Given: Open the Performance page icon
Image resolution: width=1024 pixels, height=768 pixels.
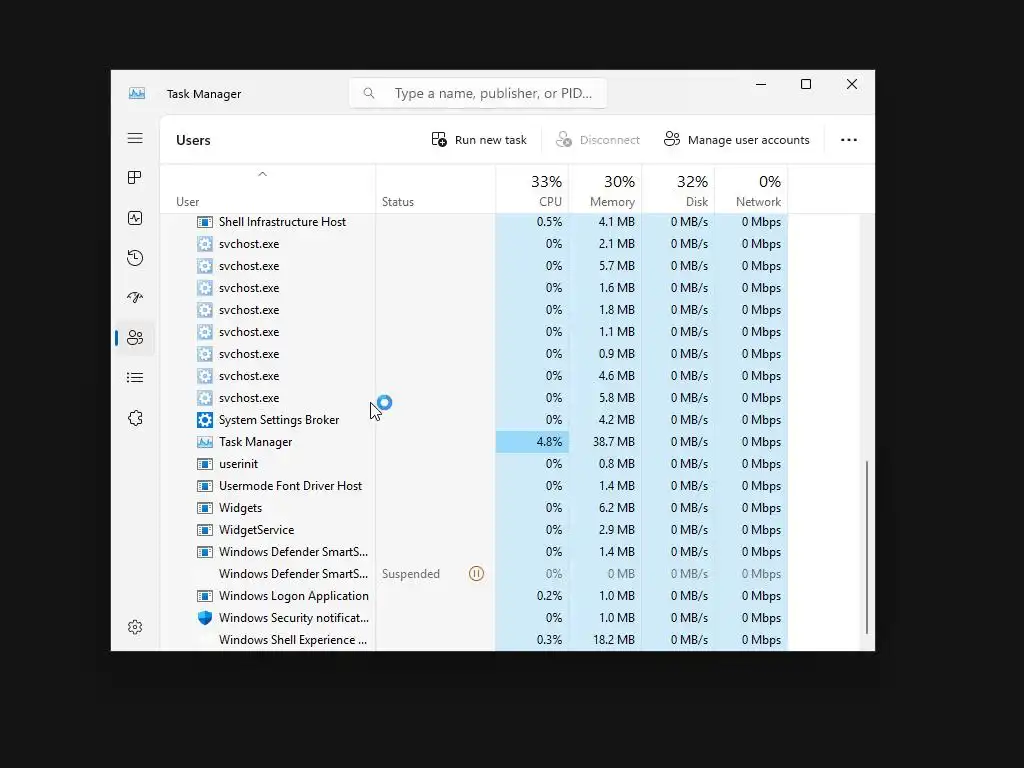Looking at the screenshot, I should click(135, 218).
